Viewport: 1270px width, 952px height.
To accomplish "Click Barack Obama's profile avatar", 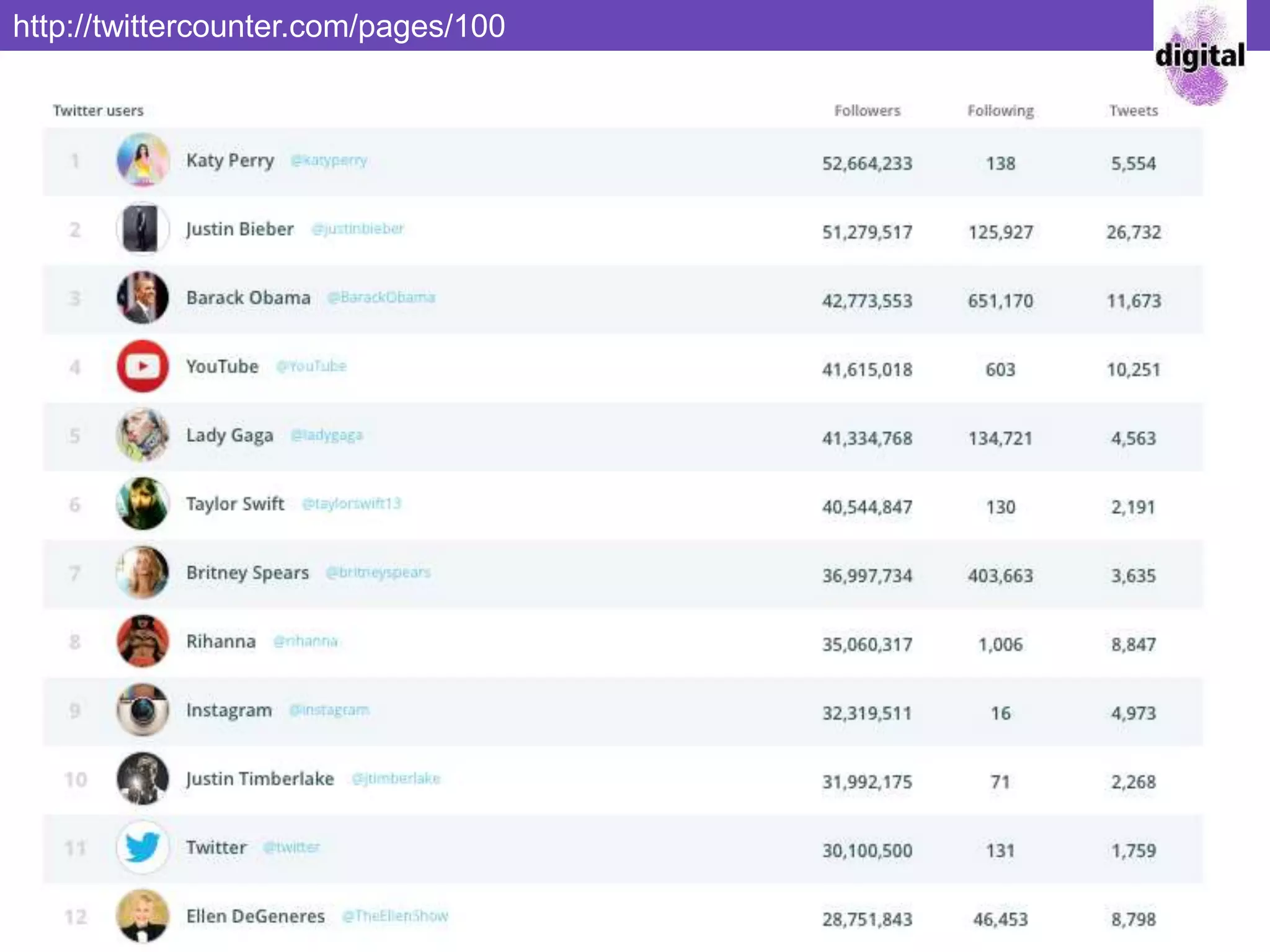I will (143, 297).
